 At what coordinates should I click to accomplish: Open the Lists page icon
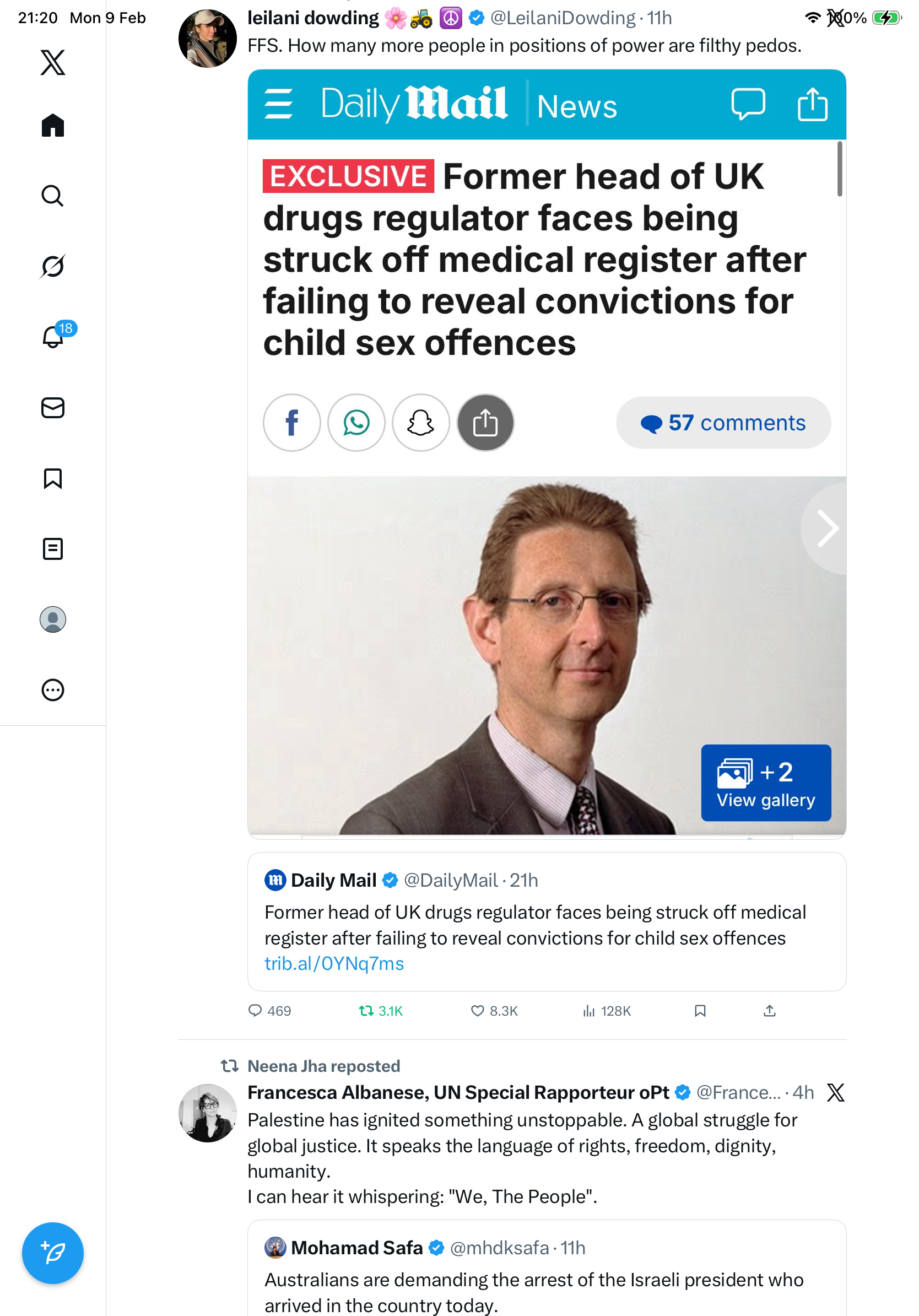[53, 548]
